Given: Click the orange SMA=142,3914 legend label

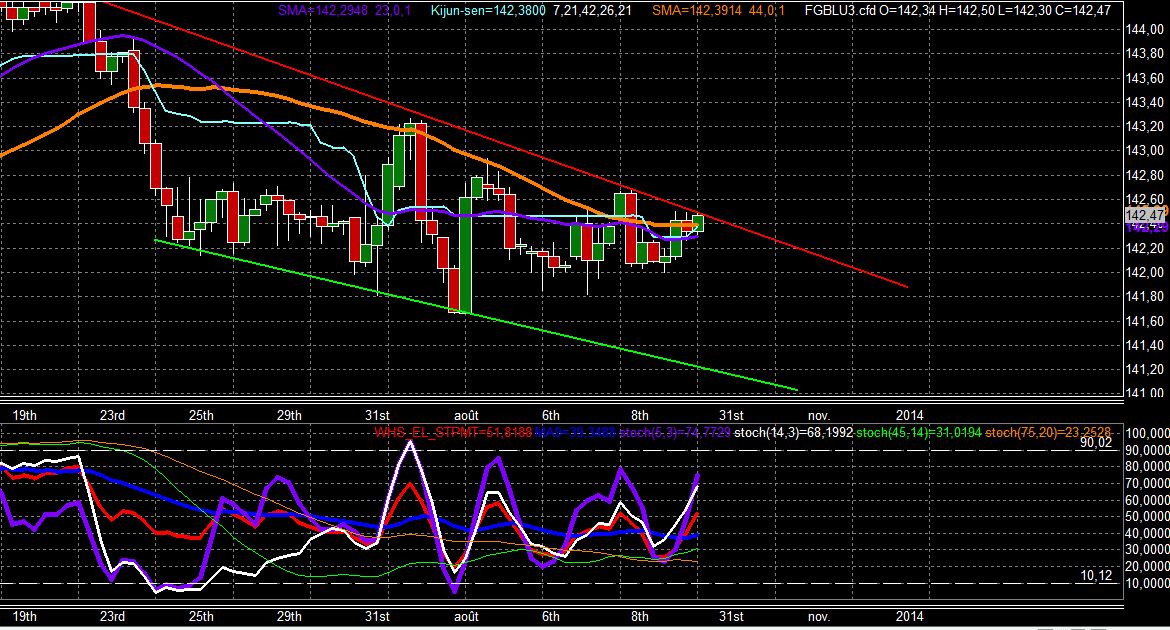Looking at the screenshot, I should (x=697, y=10).
